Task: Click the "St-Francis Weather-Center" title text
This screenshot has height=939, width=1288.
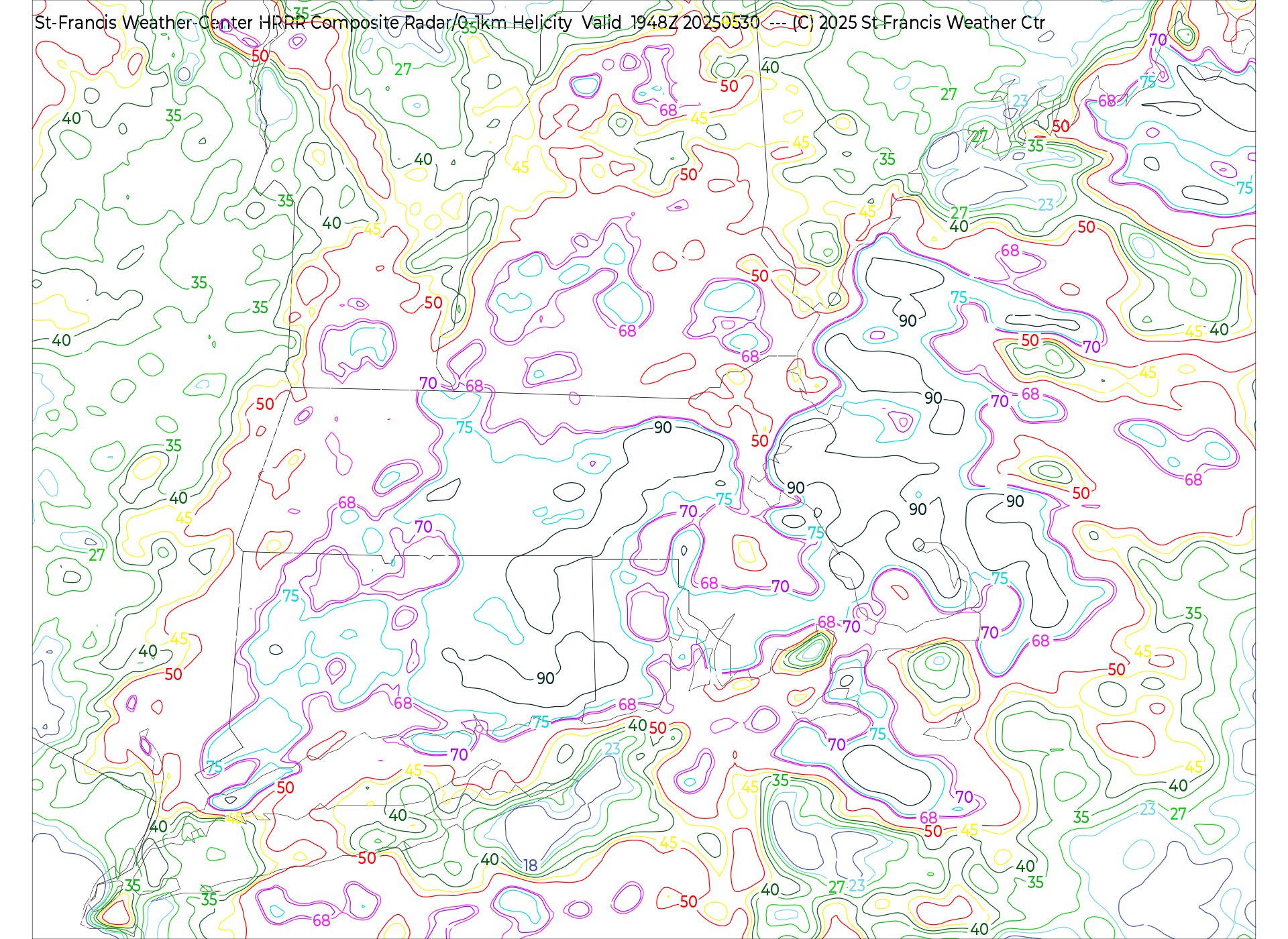Action: point(144,23)
